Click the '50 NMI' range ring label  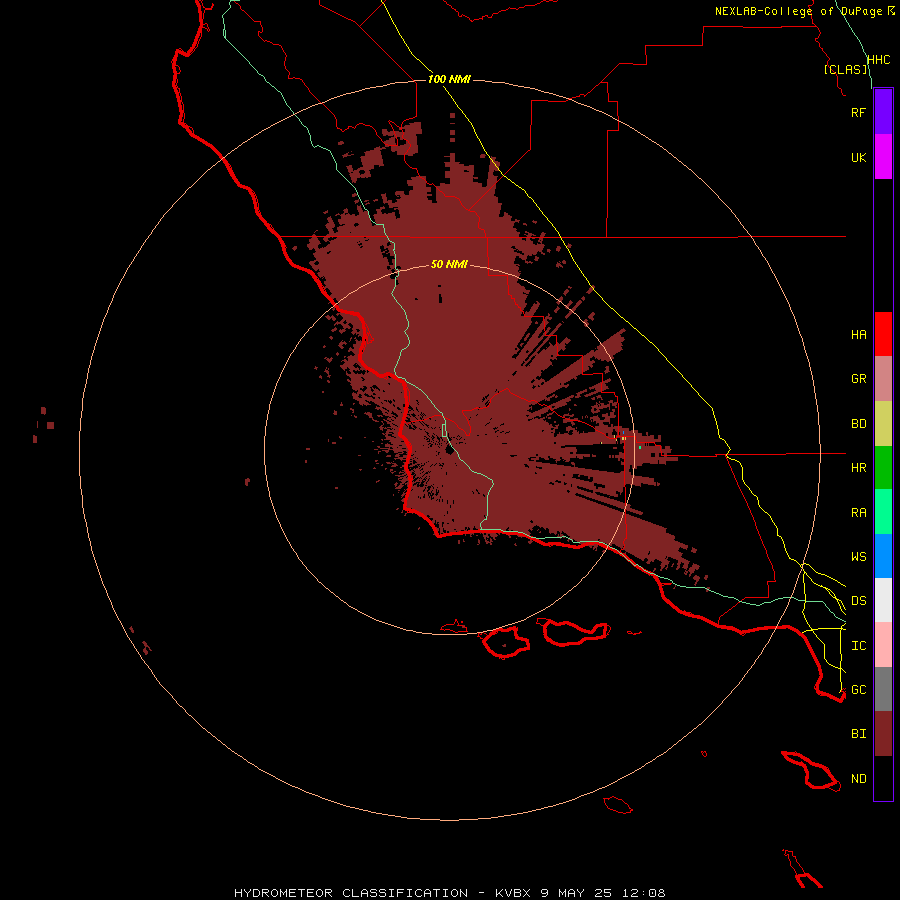449,264
